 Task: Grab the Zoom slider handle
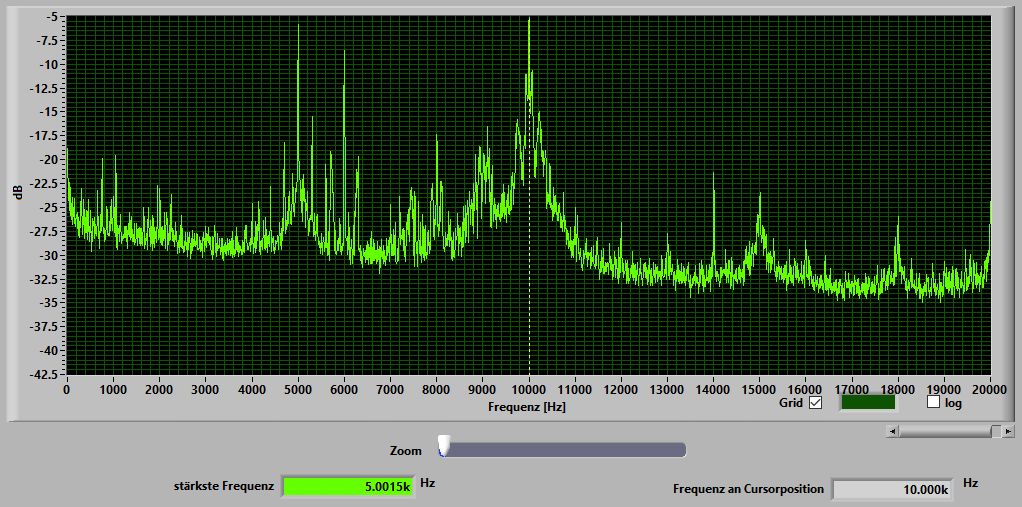[x=444, y=446]
